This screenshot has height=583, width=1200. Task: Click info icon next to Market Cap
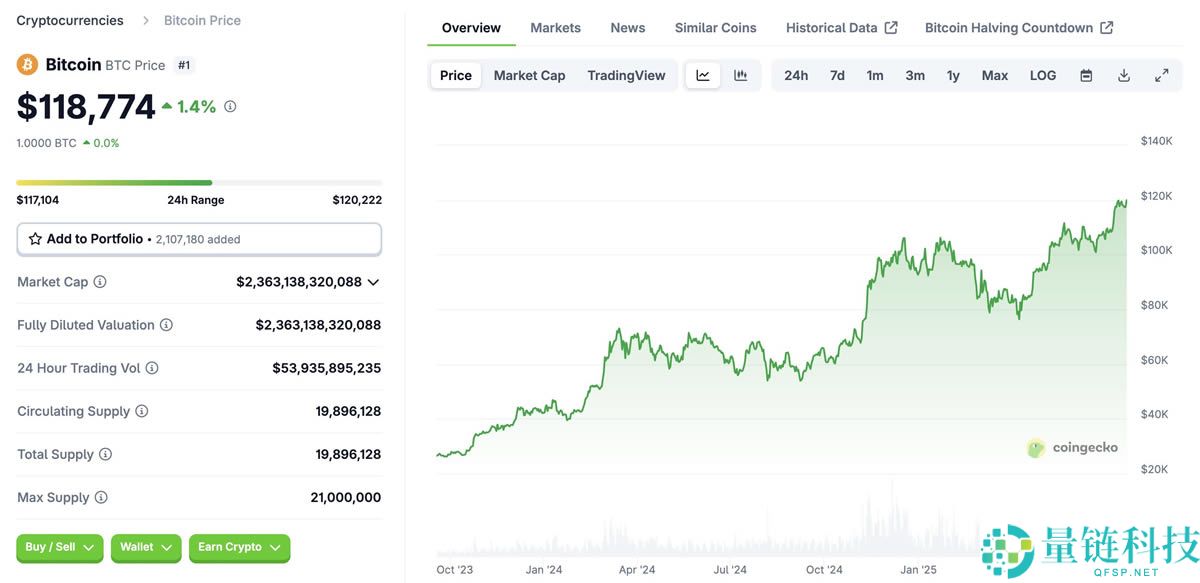(x=100, y=282)
